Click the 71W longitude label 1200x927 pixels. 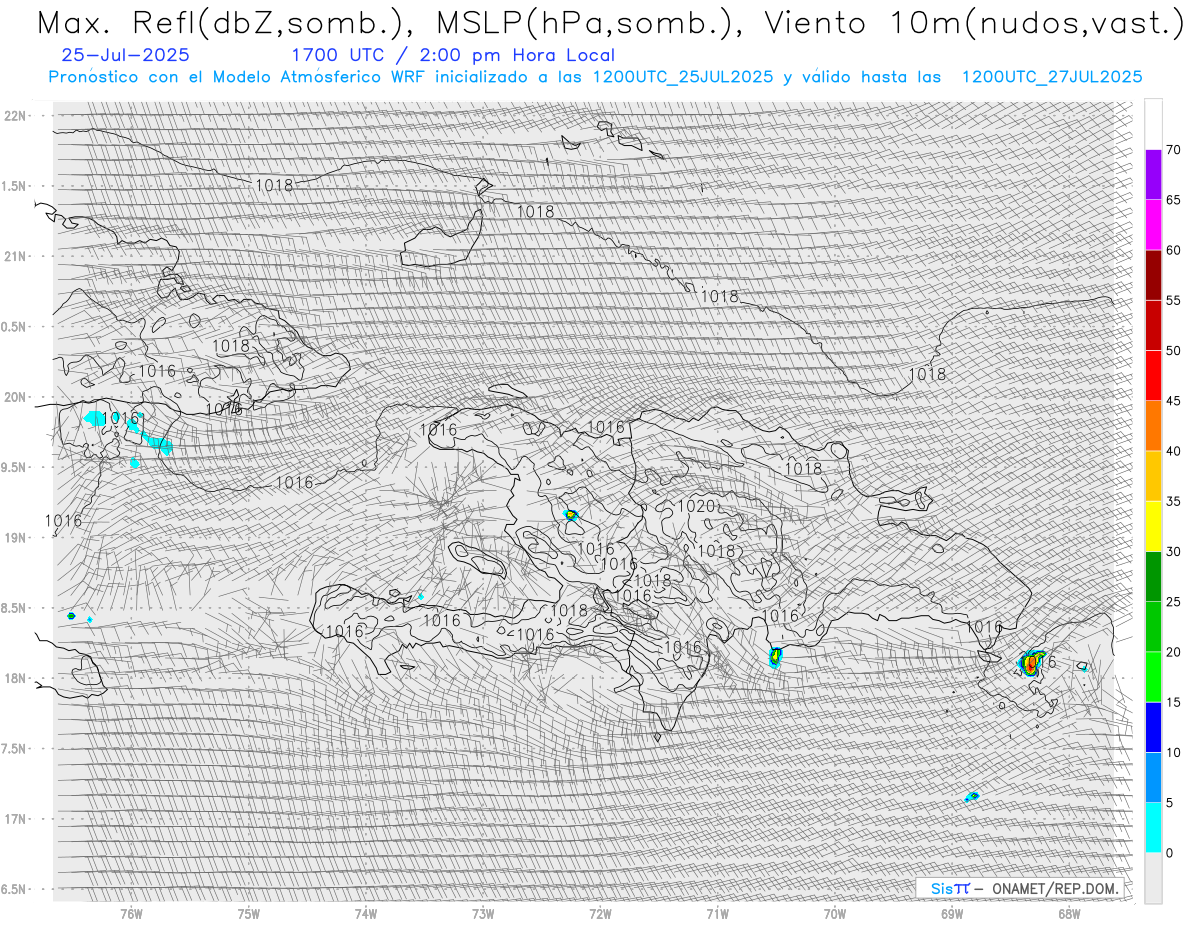tap(717, 912)
